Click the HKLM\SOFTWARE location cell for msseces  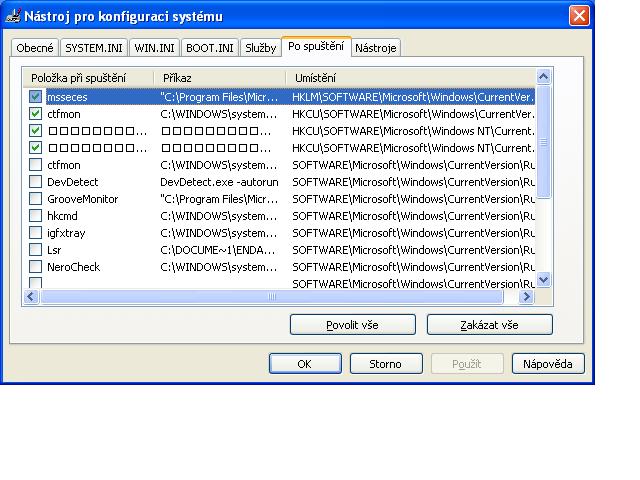tap(413, 97)
